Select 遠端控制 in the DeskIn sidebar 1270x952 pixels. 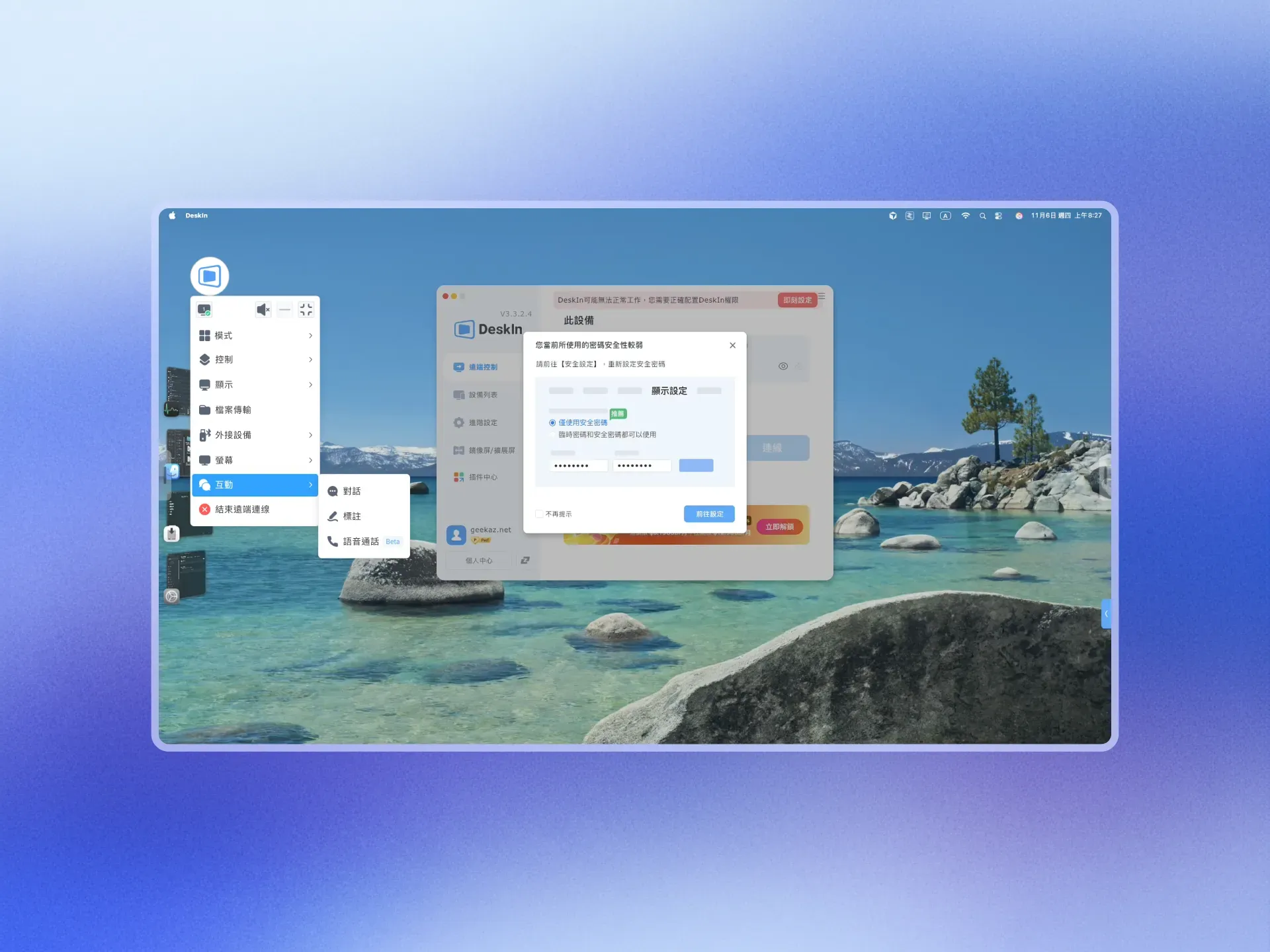tap(482, 367)
